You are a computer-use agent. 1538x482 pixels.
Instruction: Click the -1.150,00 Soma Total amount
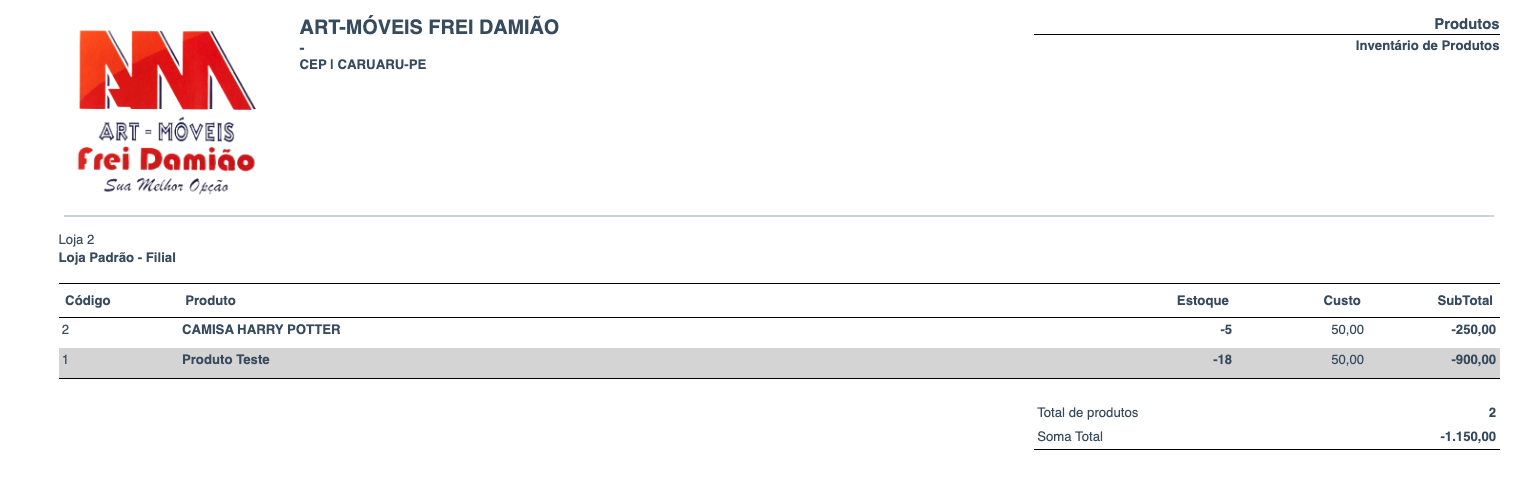pyautogui.click(x=1468, y=437)
